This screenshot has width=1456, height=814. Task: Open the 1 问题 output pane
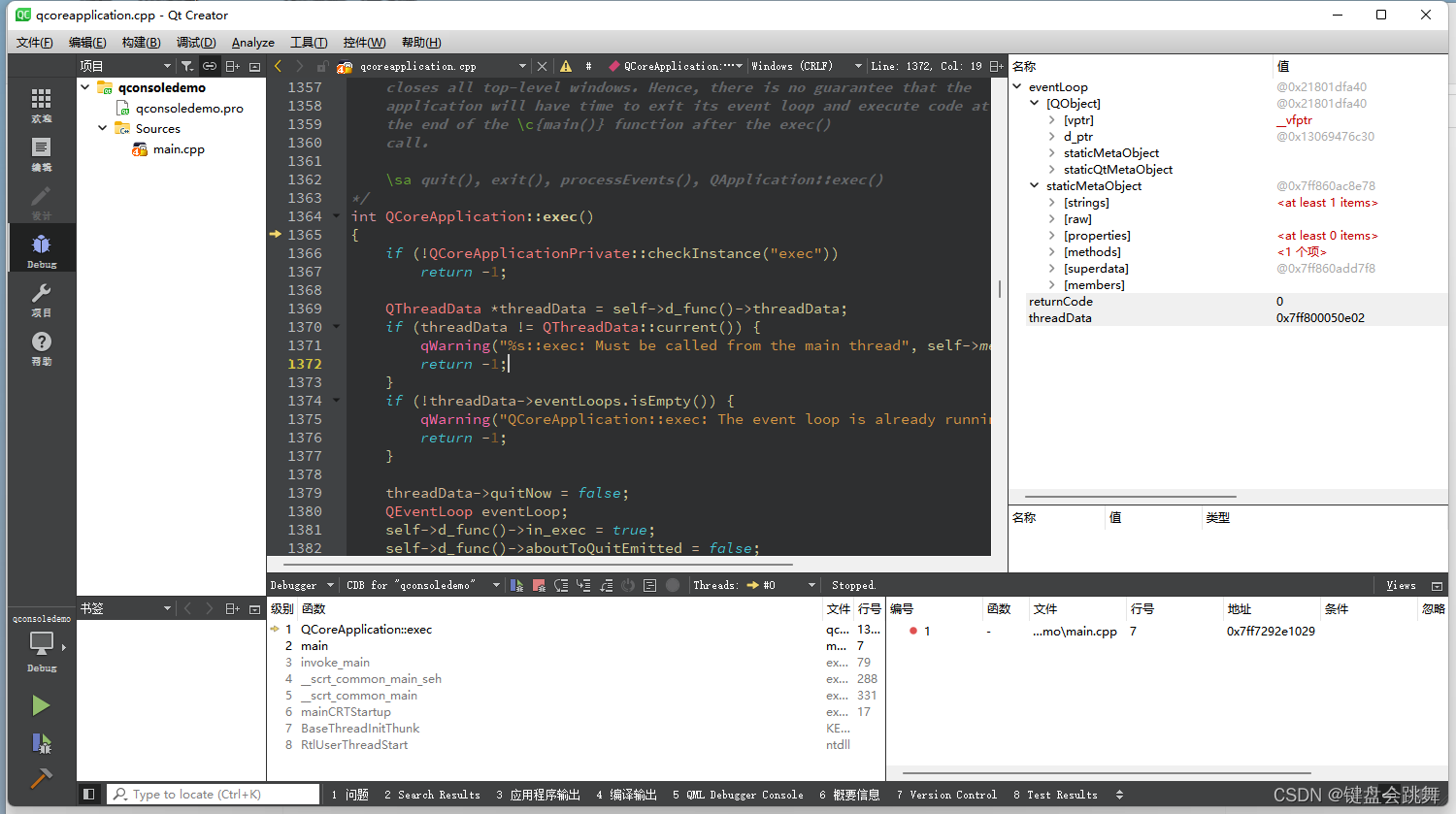pyautogui.click(x=349, y=795)
